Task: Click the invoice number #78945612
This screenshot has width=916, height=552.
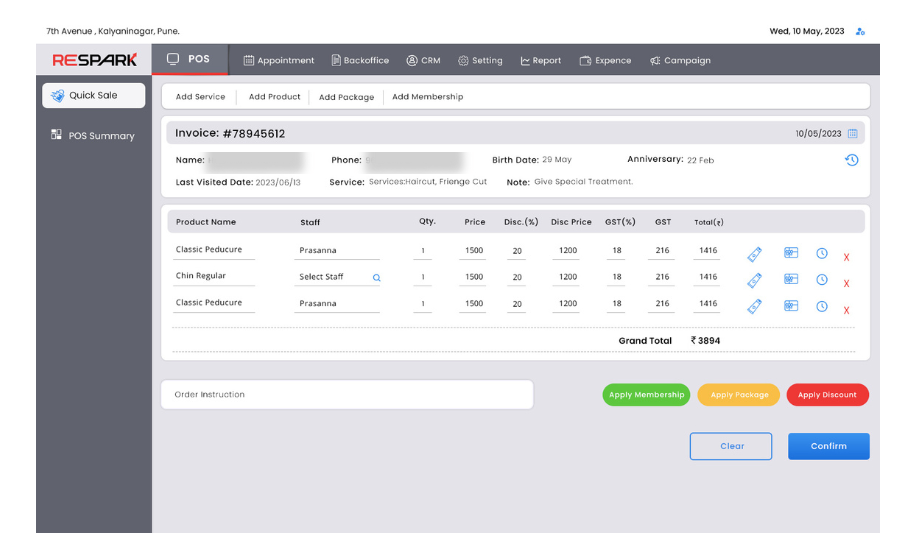Action: (254, 134)
